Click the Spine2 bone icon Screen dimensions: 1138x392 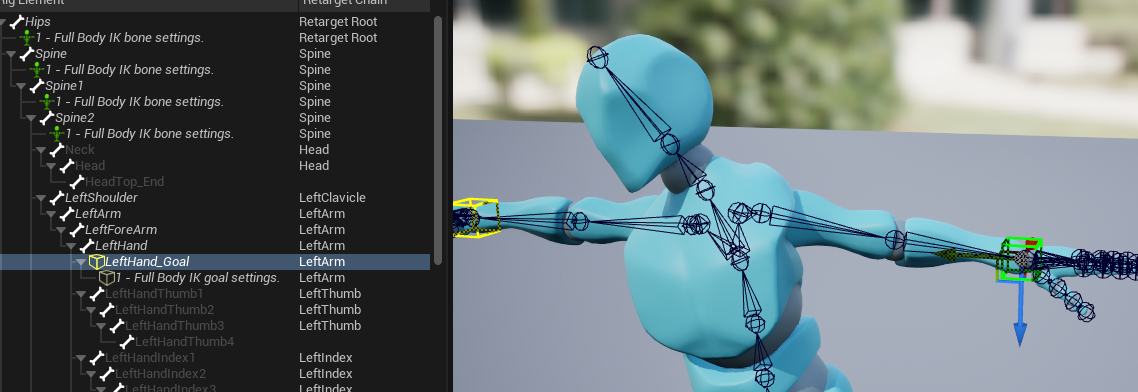click(46, 118)
